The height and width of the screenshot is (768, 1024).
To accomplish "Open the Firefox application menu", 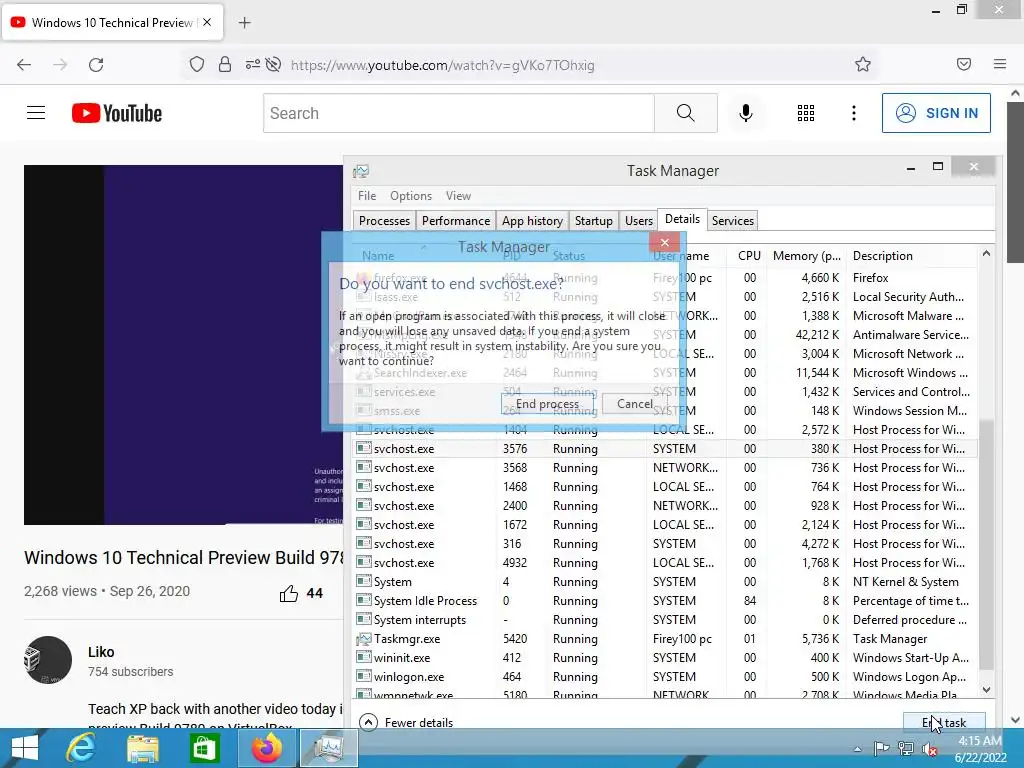I will (1000, 64).
